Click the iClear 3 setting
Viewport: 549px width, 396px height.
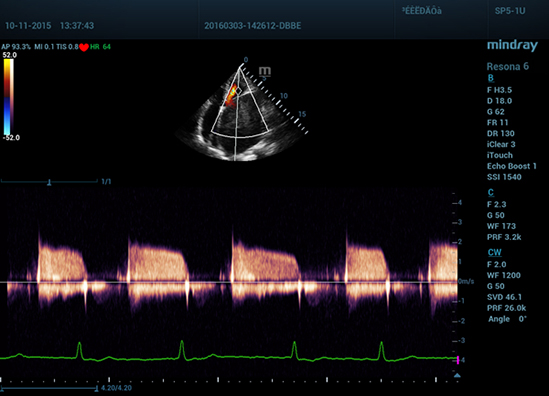coord(501,144)
